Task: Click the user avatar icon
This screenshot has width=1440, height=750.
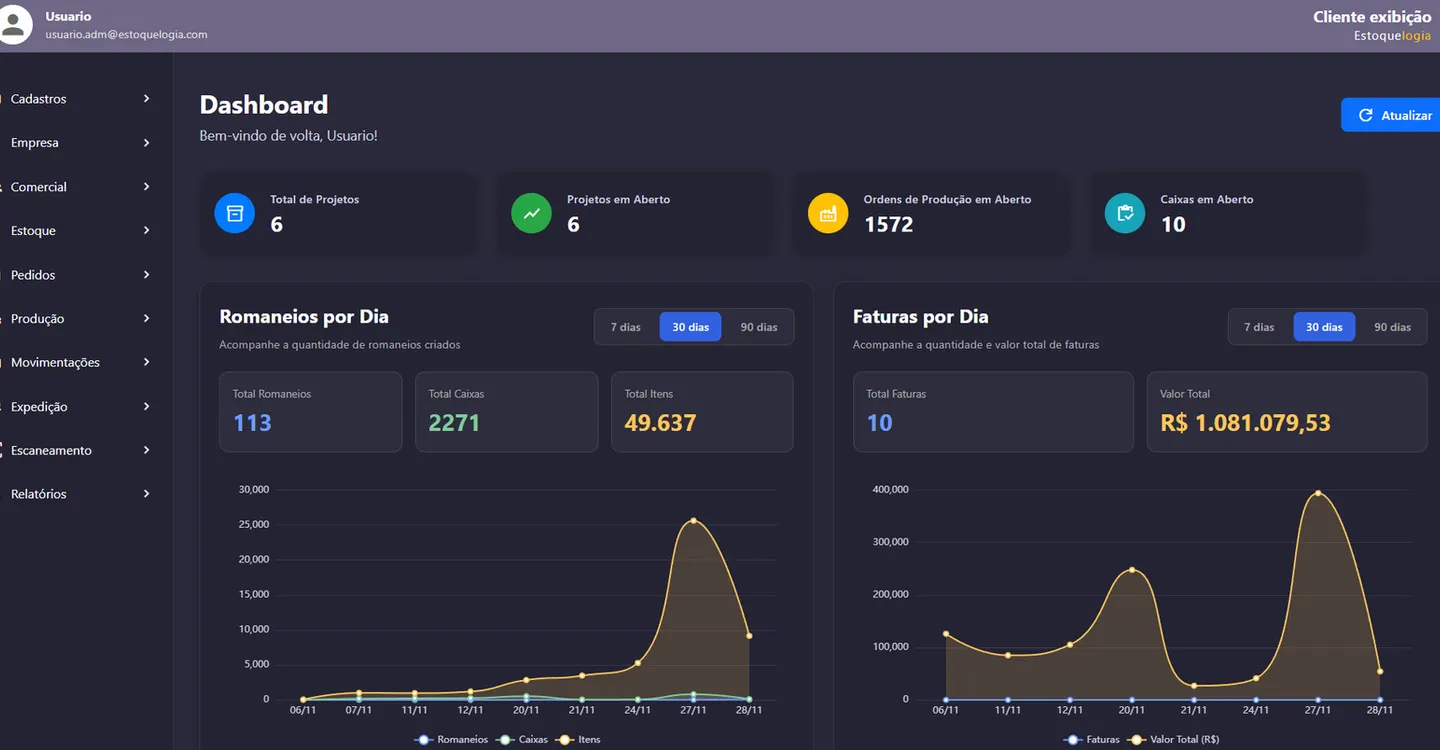Action: pyautogui.click(x=13, y=26)
